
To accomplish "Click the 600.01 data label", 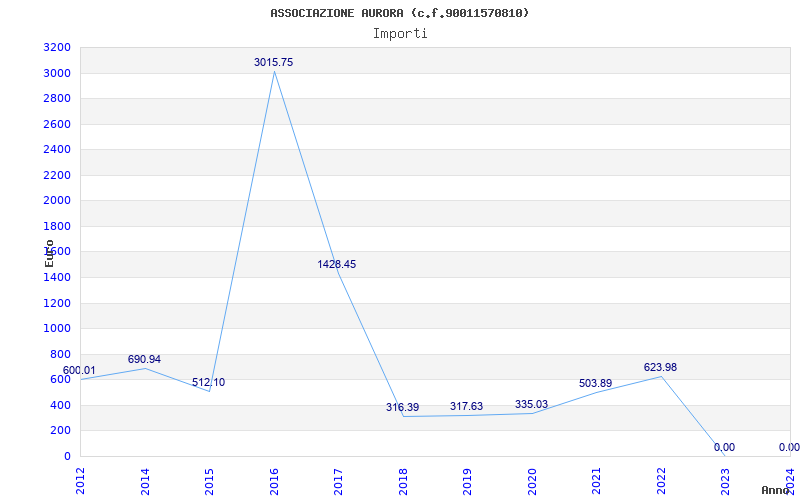I will pyautogui.click(x=79, y=370).
